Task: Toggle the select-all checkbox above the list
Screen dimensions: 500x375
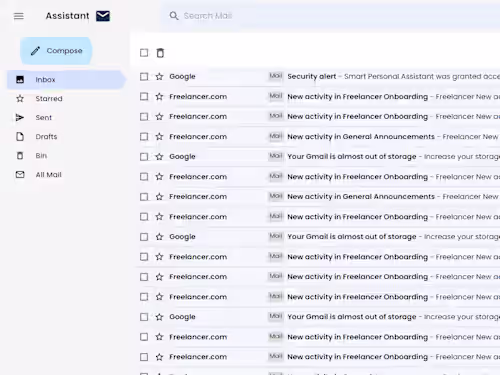Action: (144, 53)
